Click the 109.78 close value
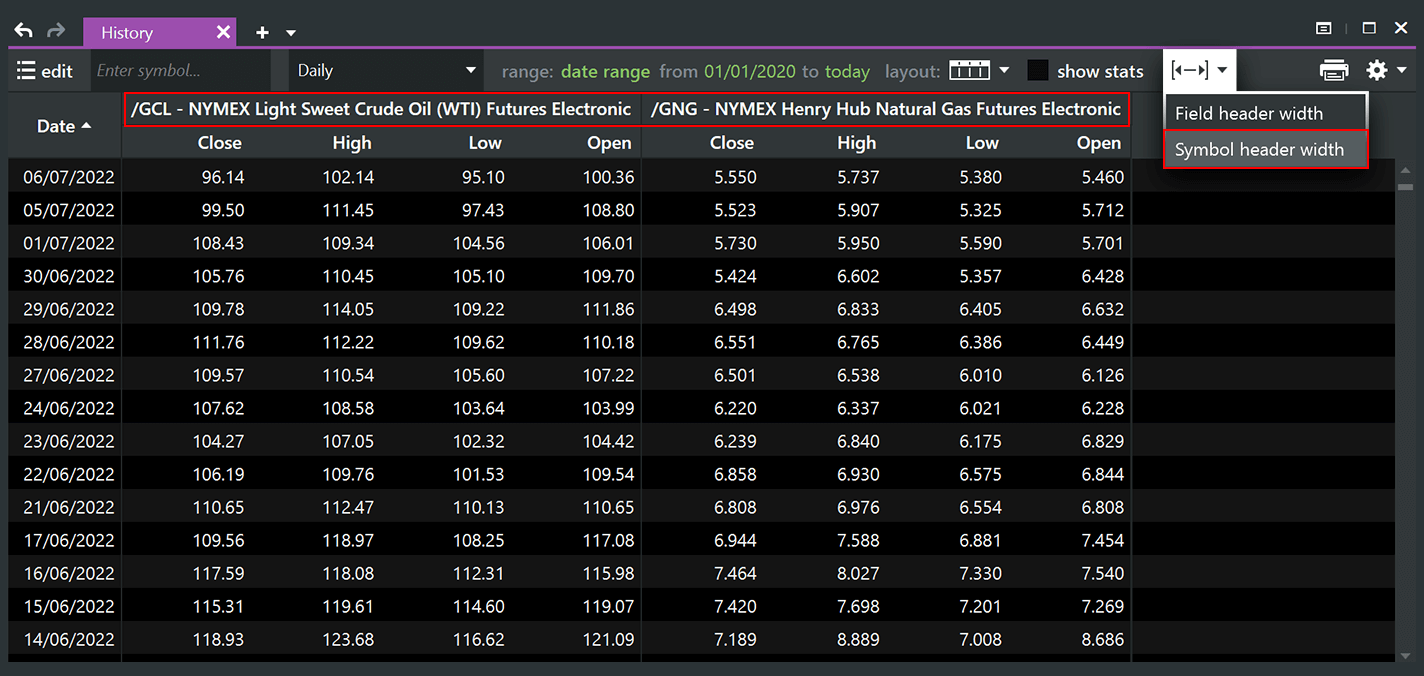1424x676 pixels. click(x=218, y=309)
